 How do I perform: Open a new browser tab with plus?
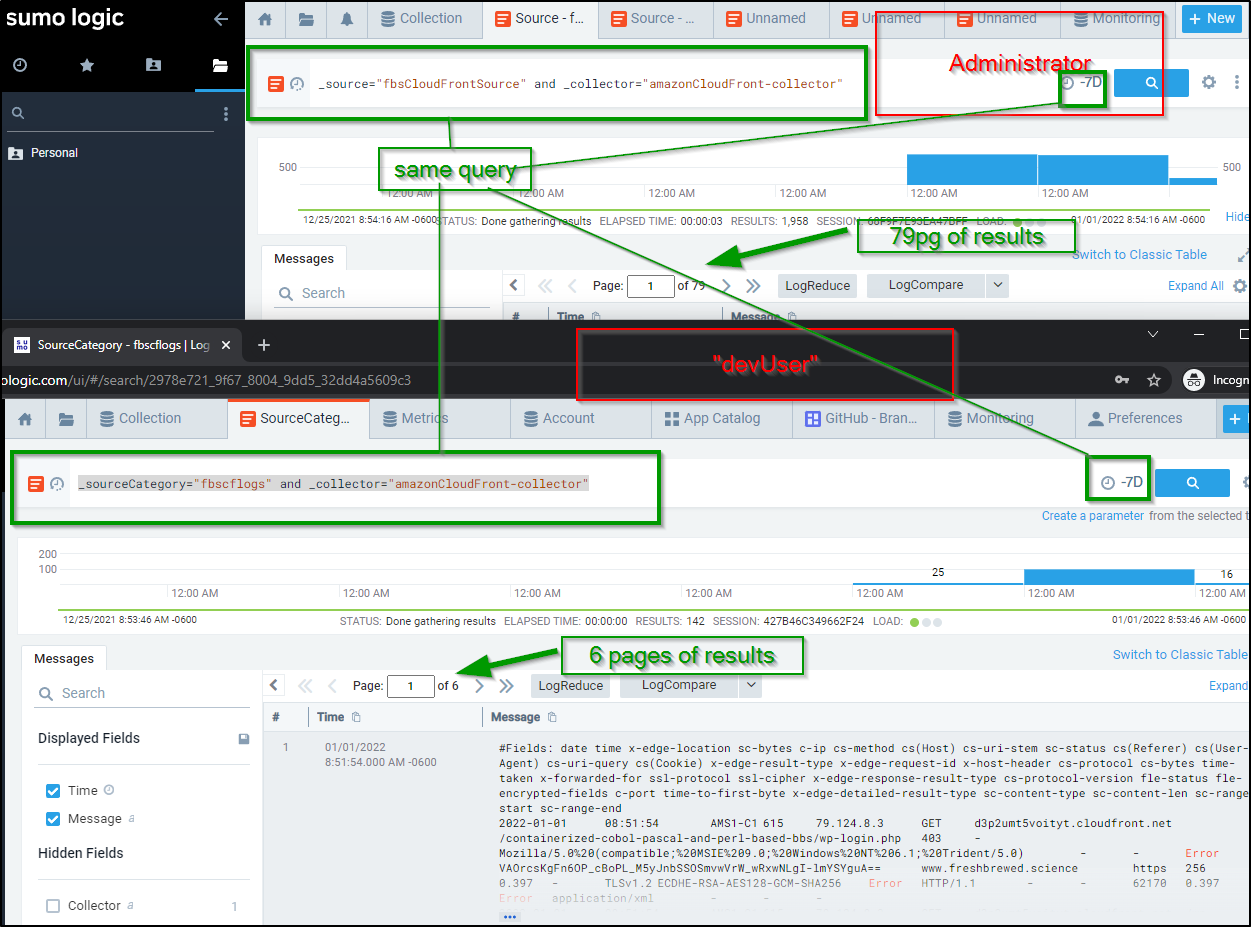(x=264, y=345)
